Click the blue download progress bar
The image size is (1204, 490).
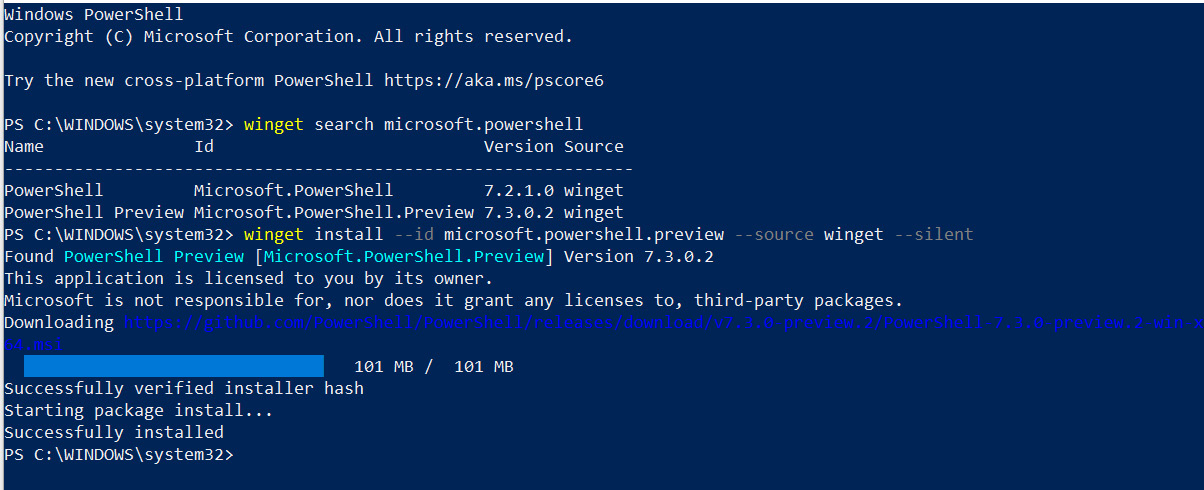pyautogui.click(x=174, y=365)
